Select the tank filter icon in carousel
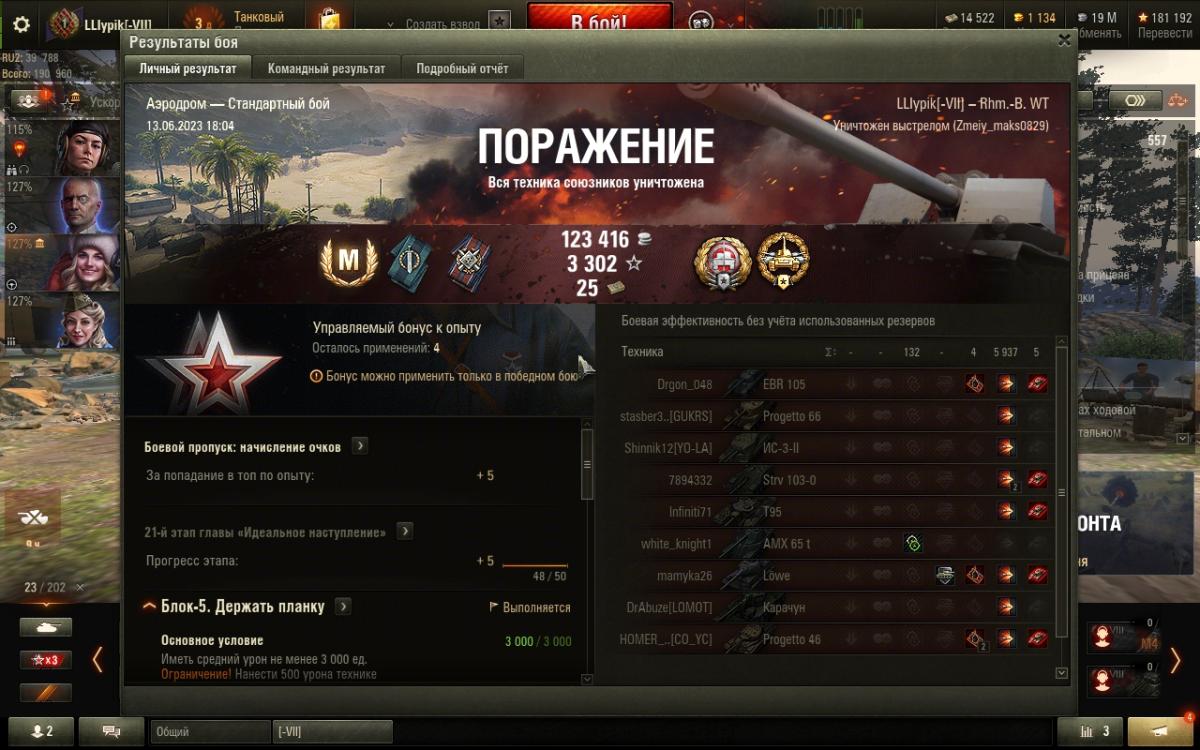Image resolution: width=1200 pixels, height=750 pixels. [x=45, y=627]
